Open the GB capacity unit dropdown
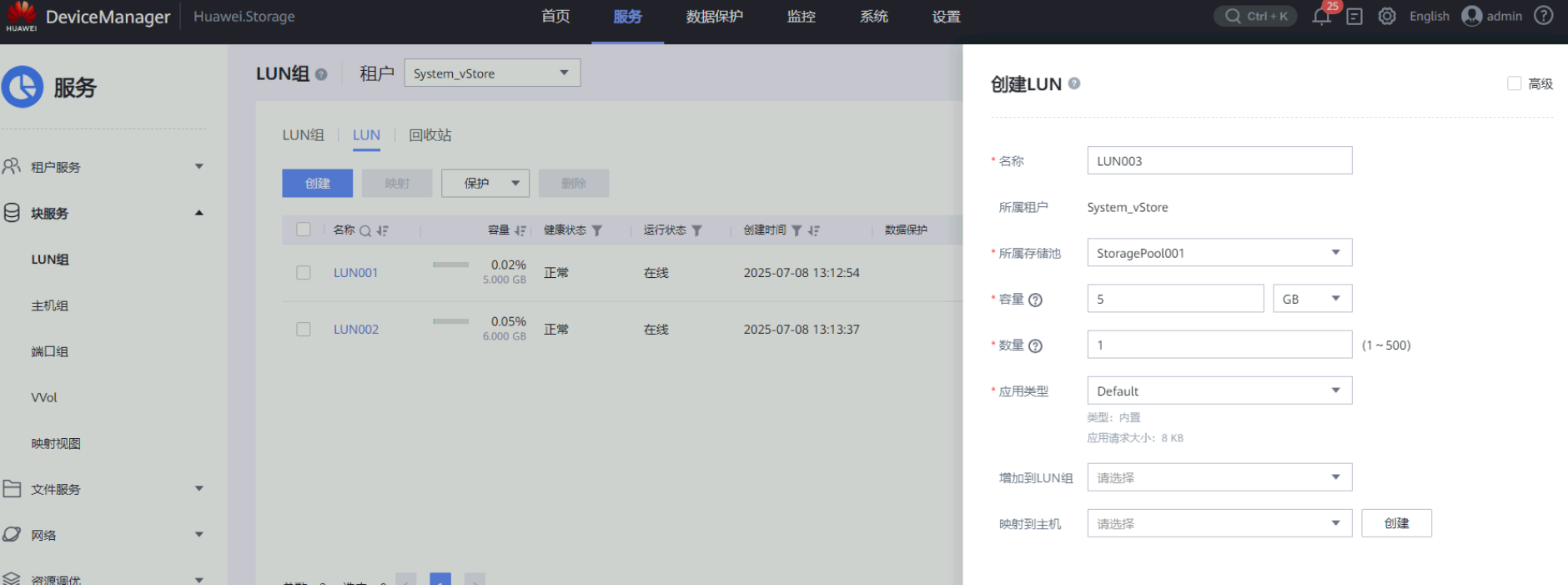 coord(1311,299)
